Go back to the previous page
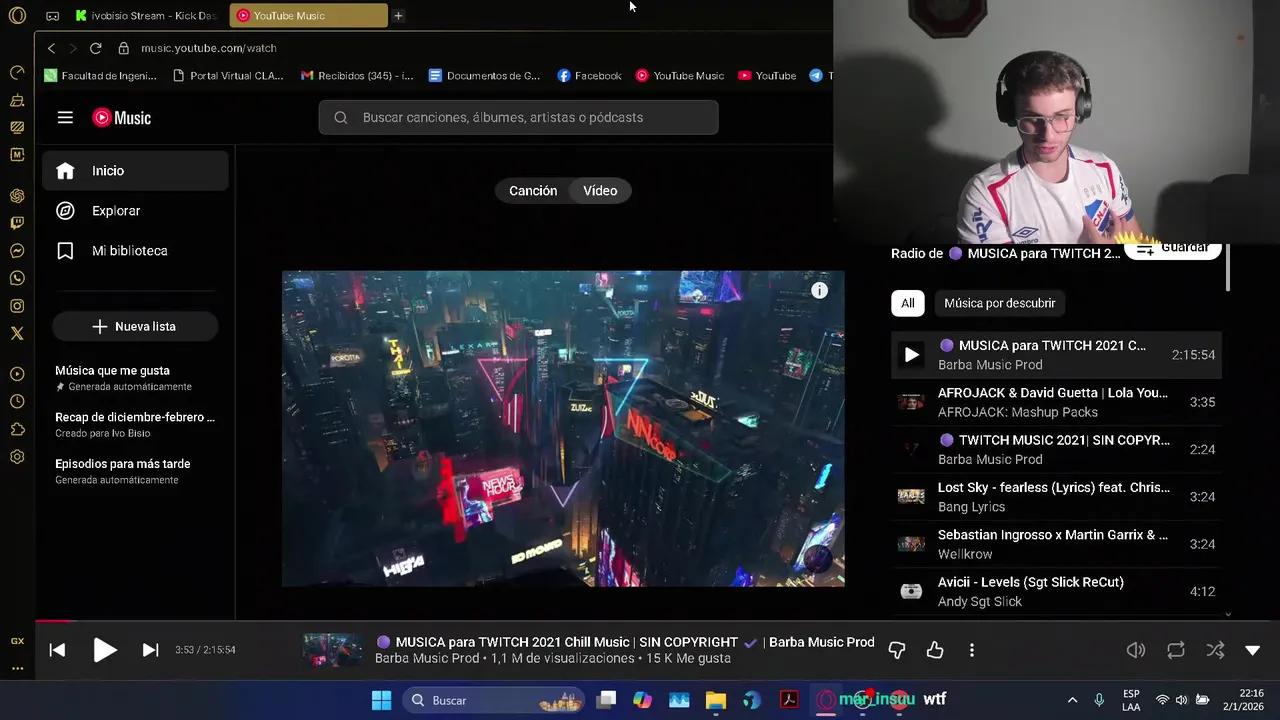Viewport: 1280px width, 720px height. [x=52, y=48]
